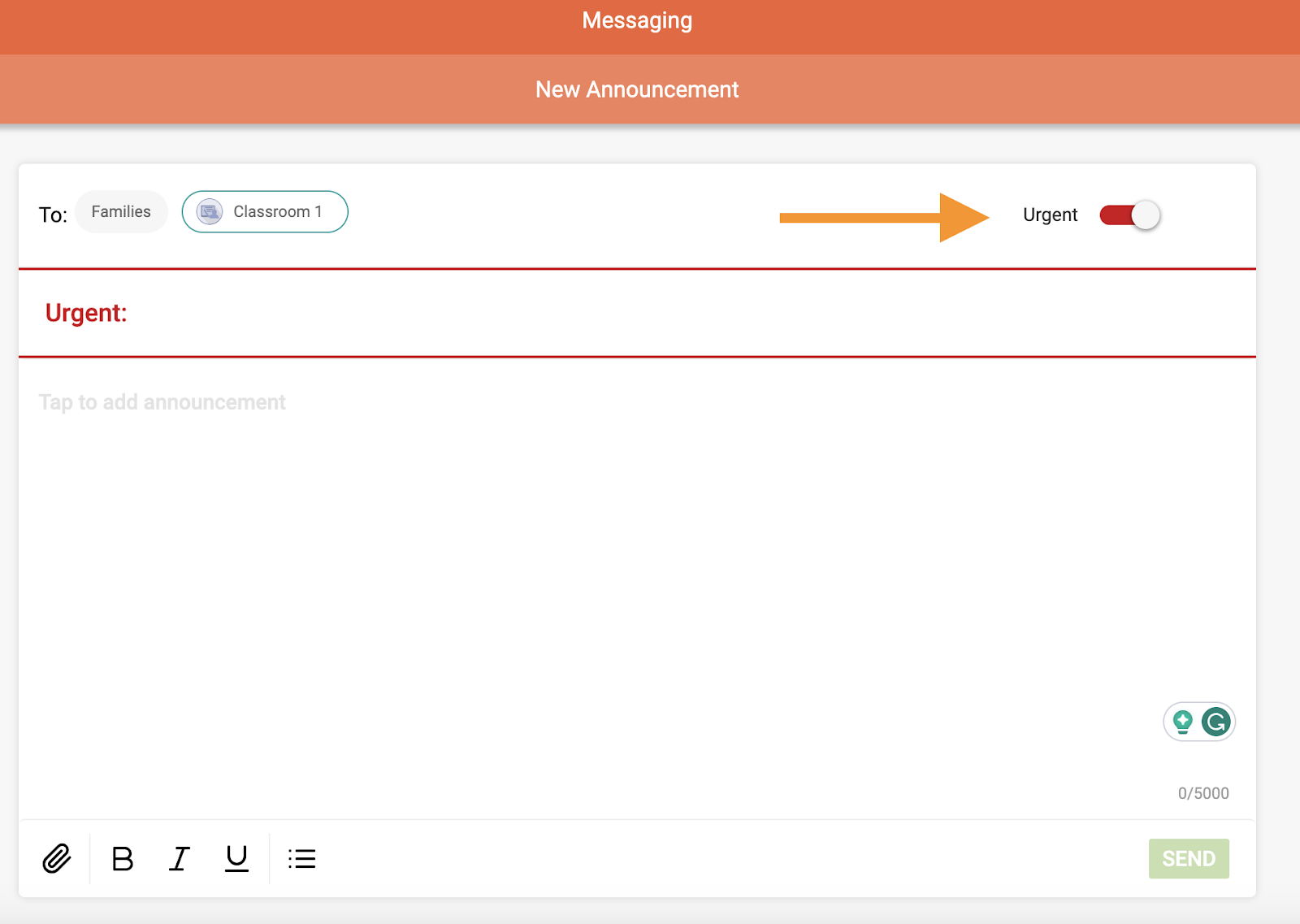This screenshot has width=1300, height=924.
Task: Click the green lightbulb suggestion icon
Action: tap(1183, 722)
